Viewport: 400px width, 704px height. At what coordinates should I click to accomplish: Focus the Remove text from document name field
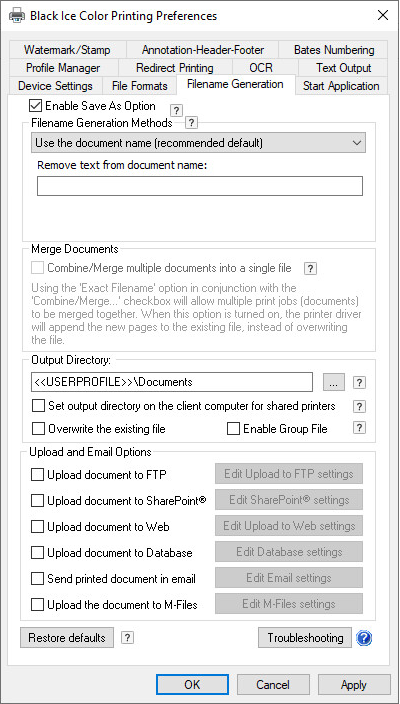(200, 186)
